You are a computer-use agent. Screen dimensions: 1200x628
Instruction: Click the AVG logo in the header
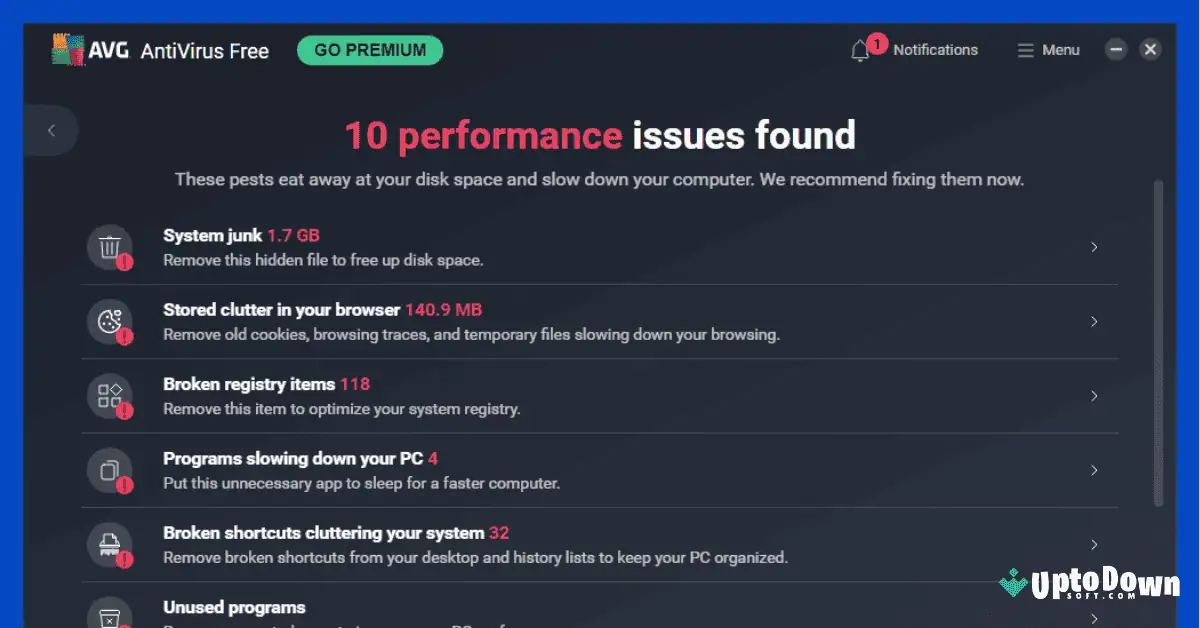pyautogui.click(x=68, y=49)
